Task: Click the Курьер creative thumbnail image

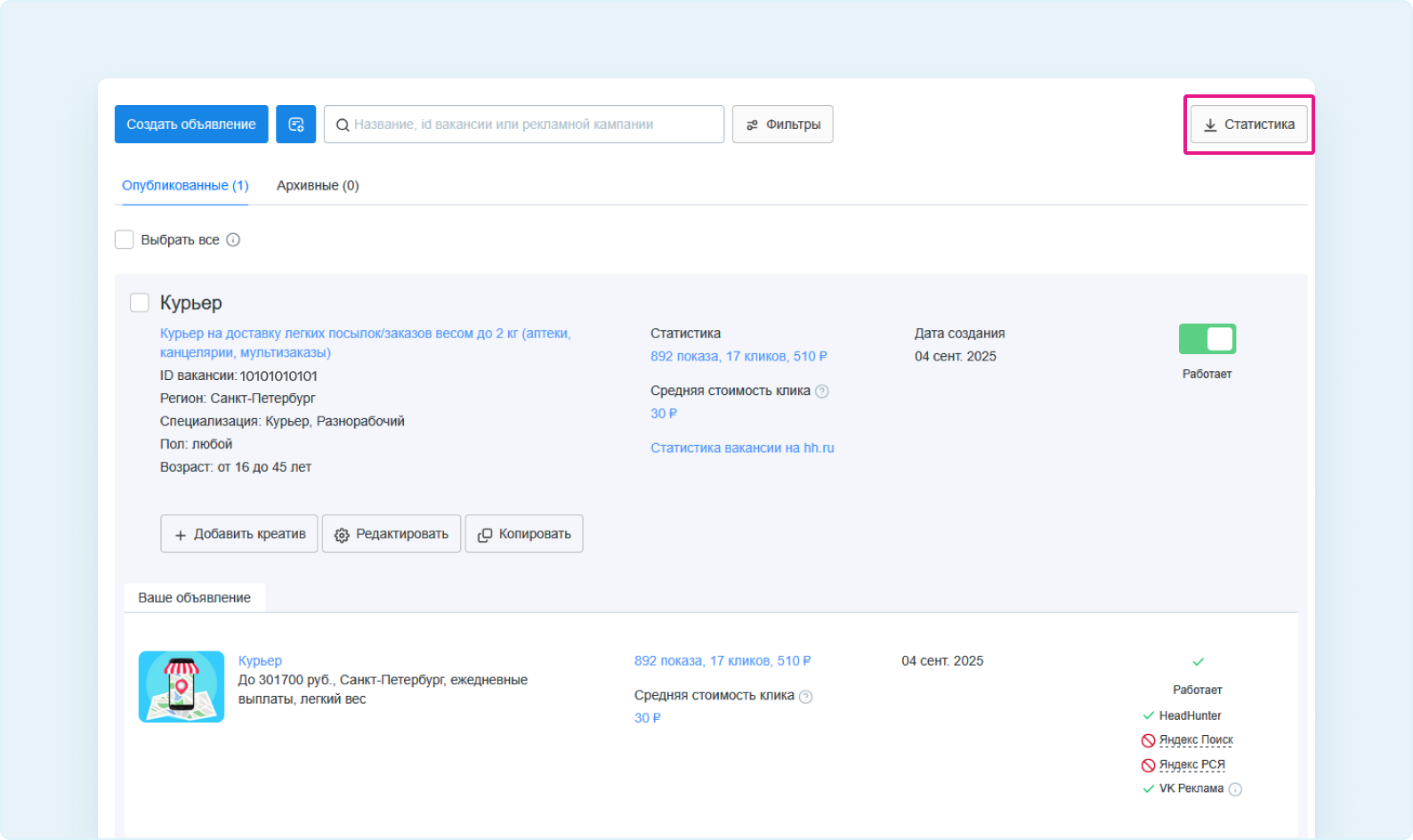Action: pos(182,687)
